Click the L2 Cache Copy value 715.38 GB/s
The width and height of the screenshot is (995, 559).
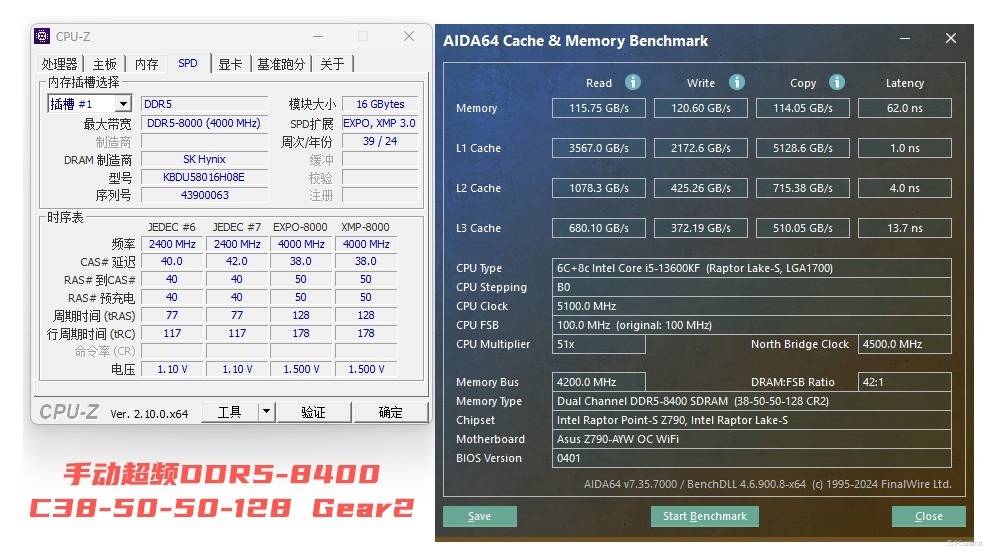pyautogui.click(x=803, y=188)
